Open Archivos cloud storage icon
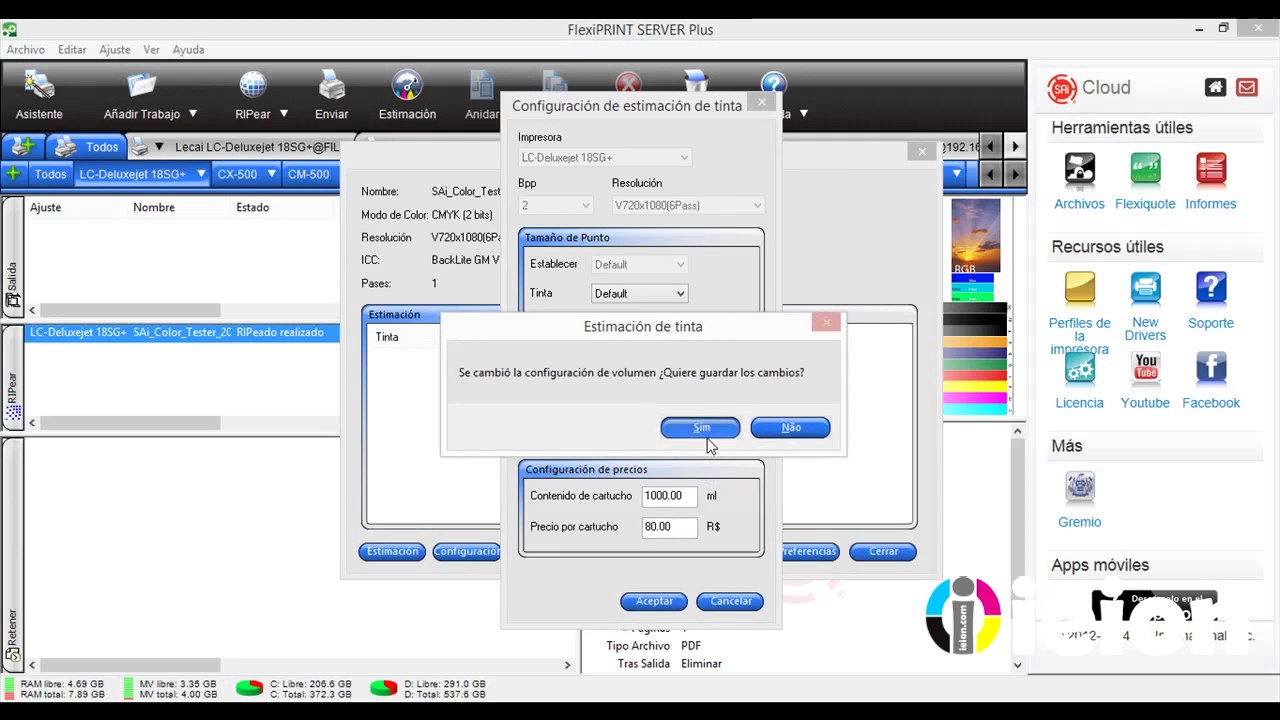 [1079, 168]
